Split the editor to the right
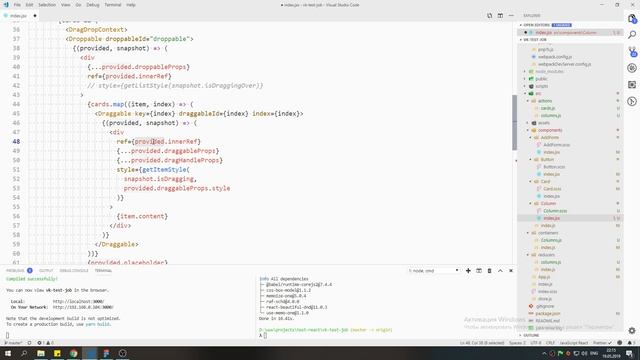 (x=500, y=16)
